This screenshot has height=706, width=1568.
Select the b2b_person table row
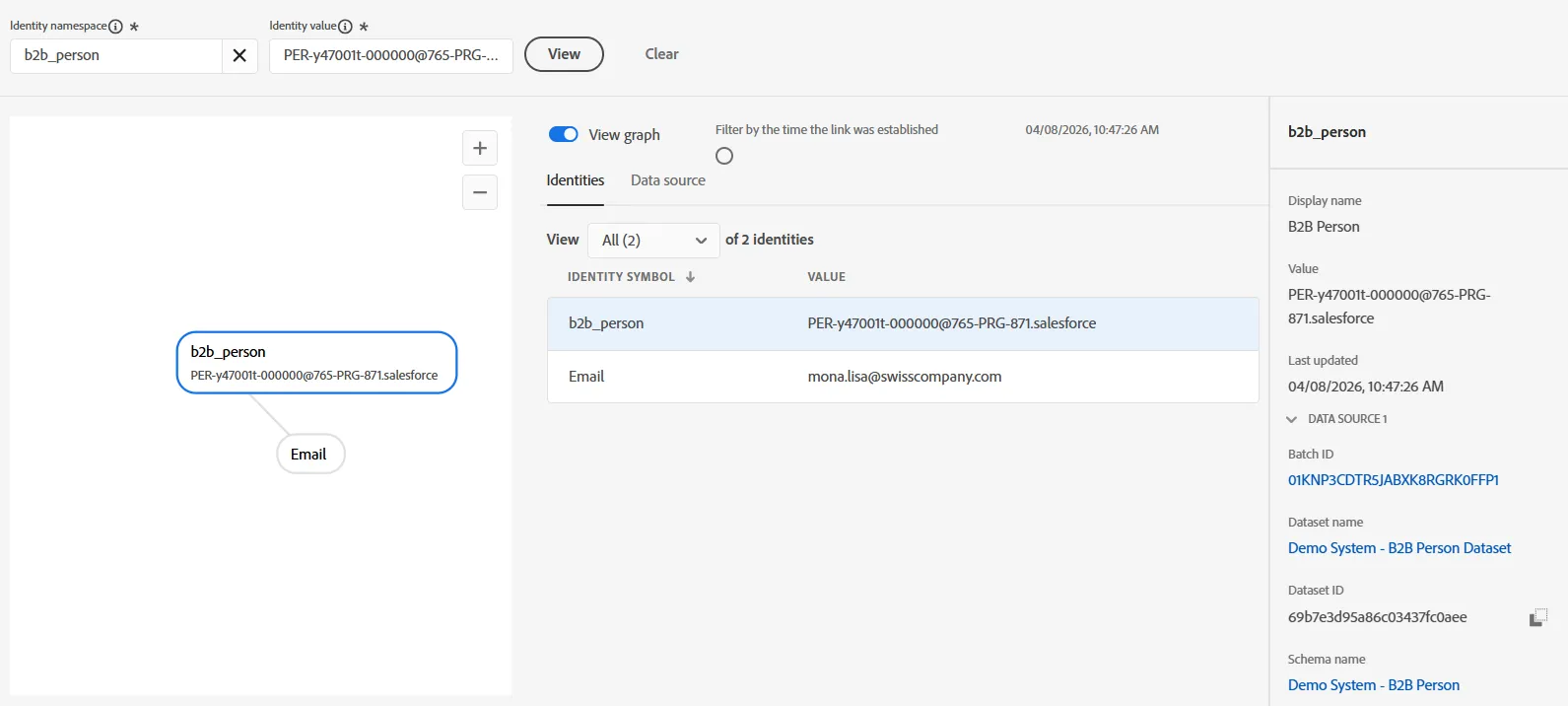click(903, 323)
